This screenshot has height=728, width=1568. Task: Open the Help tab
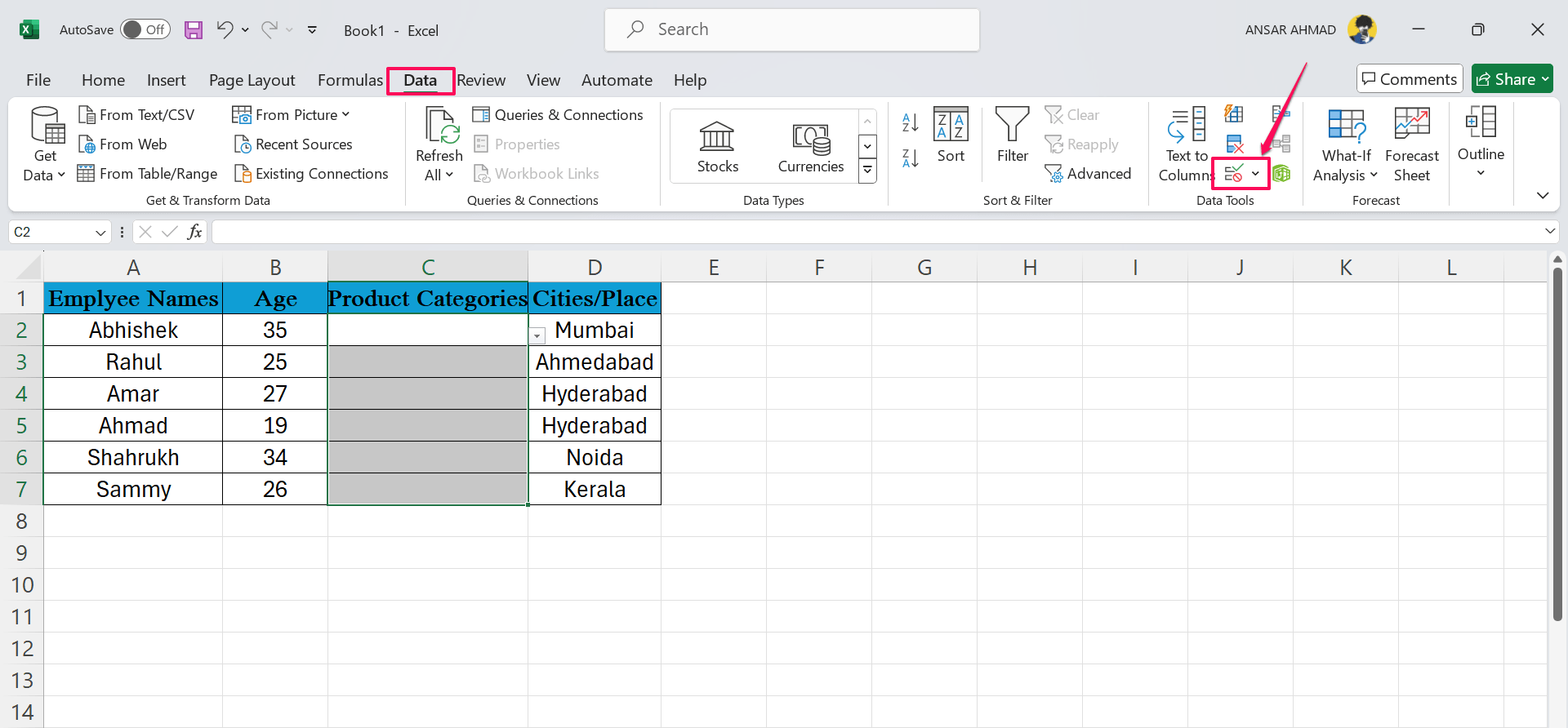(x=690, y=80)
